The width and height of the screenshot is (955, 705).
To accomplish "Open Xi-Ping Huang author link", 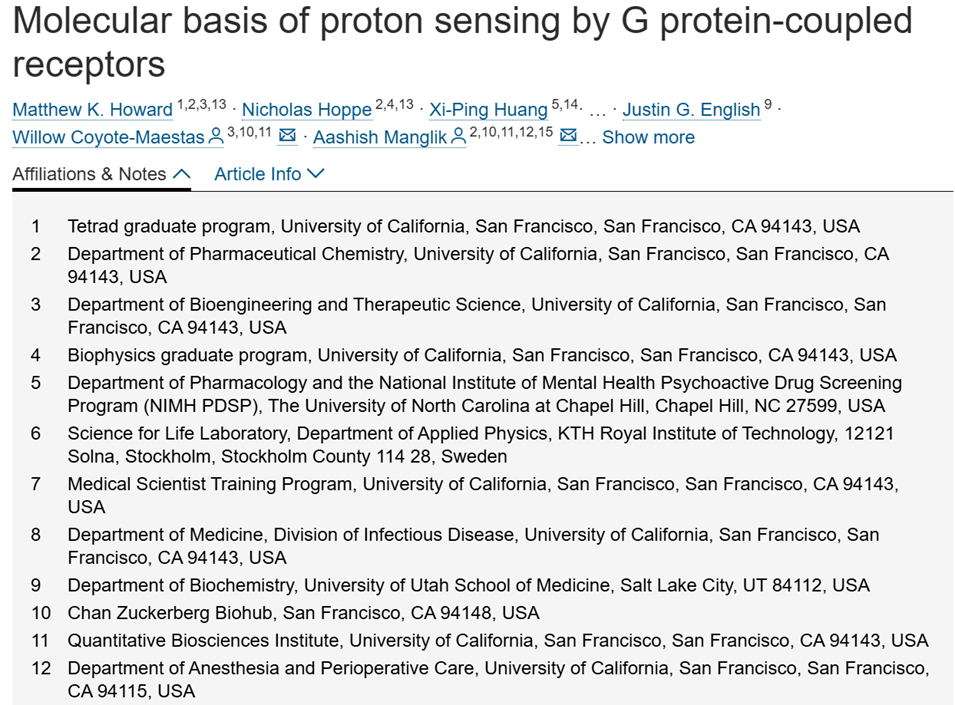I will (x=488, y=110).
